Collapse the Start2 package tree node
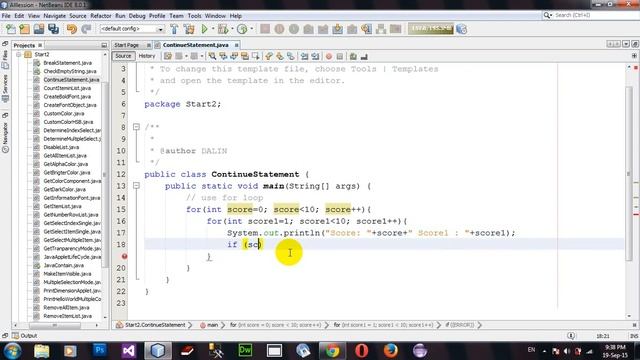 coord(18,54)
